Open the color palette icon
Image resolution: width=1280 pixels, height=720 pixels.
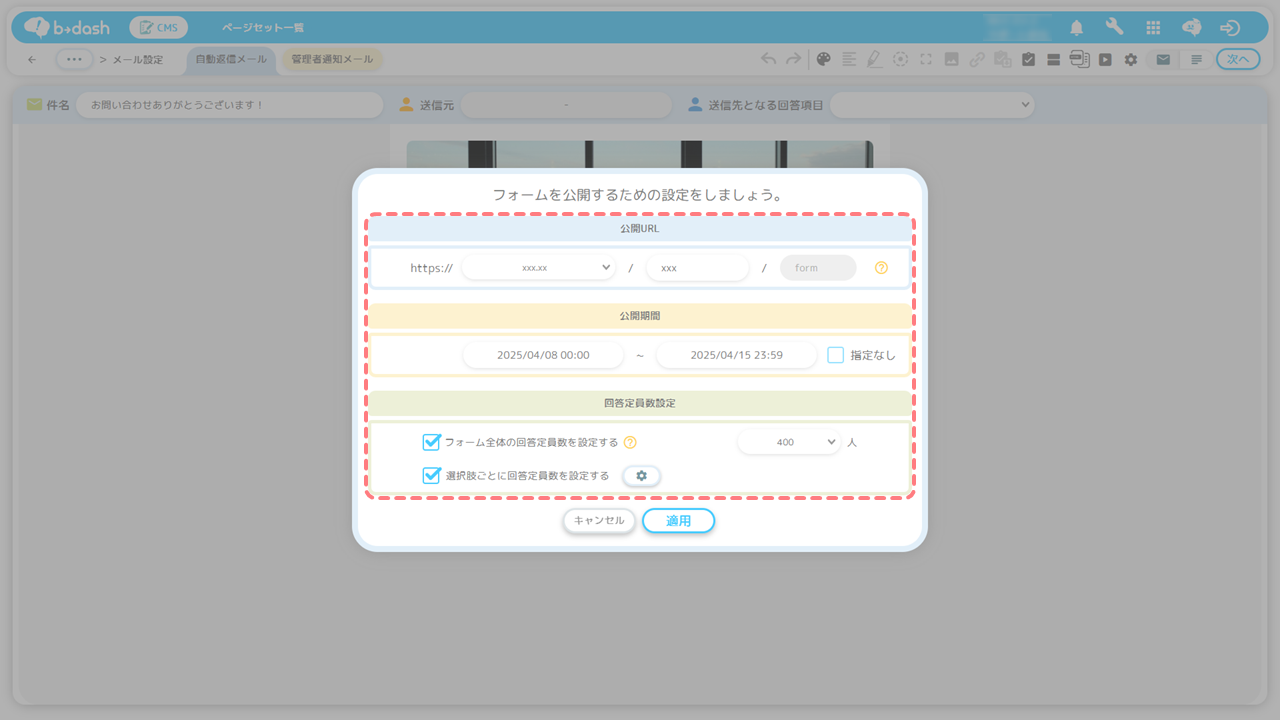click(823, 59)
